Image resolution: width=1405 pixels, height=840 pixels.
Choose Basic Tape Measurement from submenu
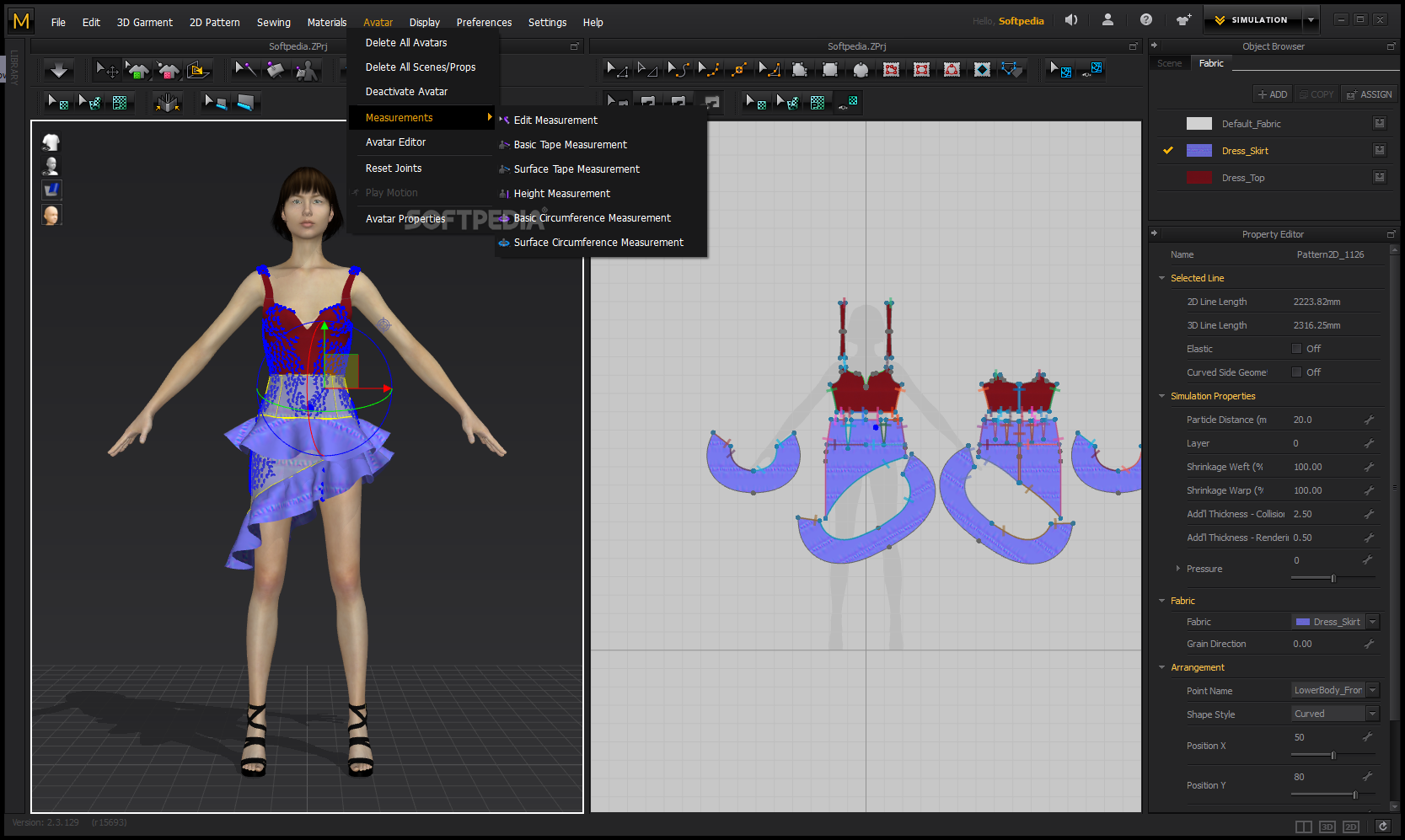coord(571,145)
